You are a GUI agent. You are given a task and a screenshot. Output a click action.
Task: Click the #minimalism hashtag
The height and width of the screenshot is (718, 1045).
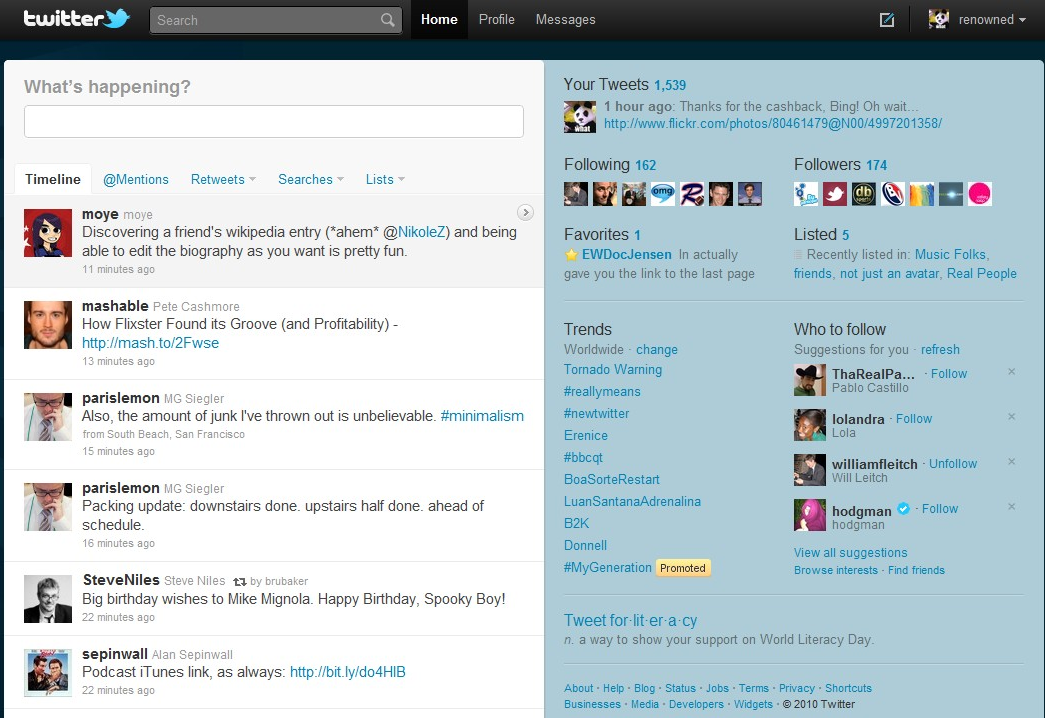tap(482, 416)
